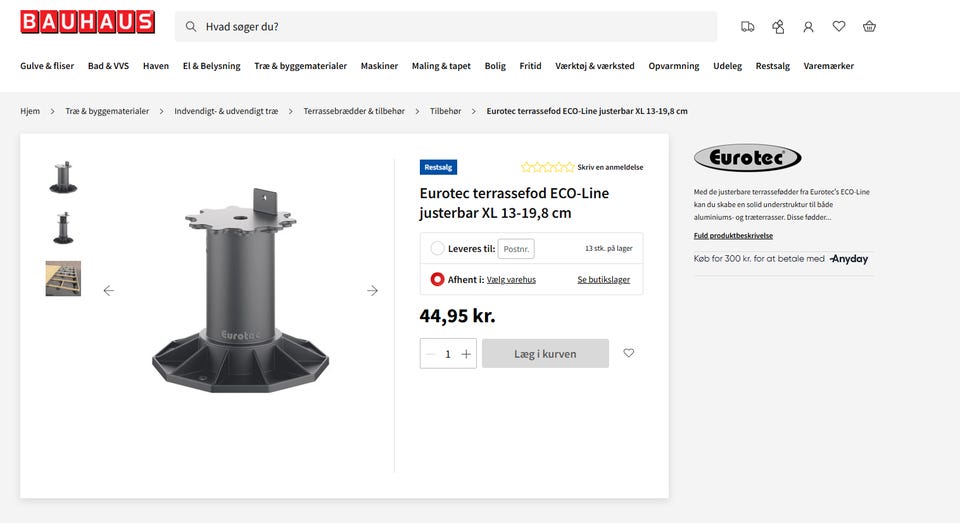Click the Anyday logo
This screenshot has width=960, height=523.
[x=849, y=259]
